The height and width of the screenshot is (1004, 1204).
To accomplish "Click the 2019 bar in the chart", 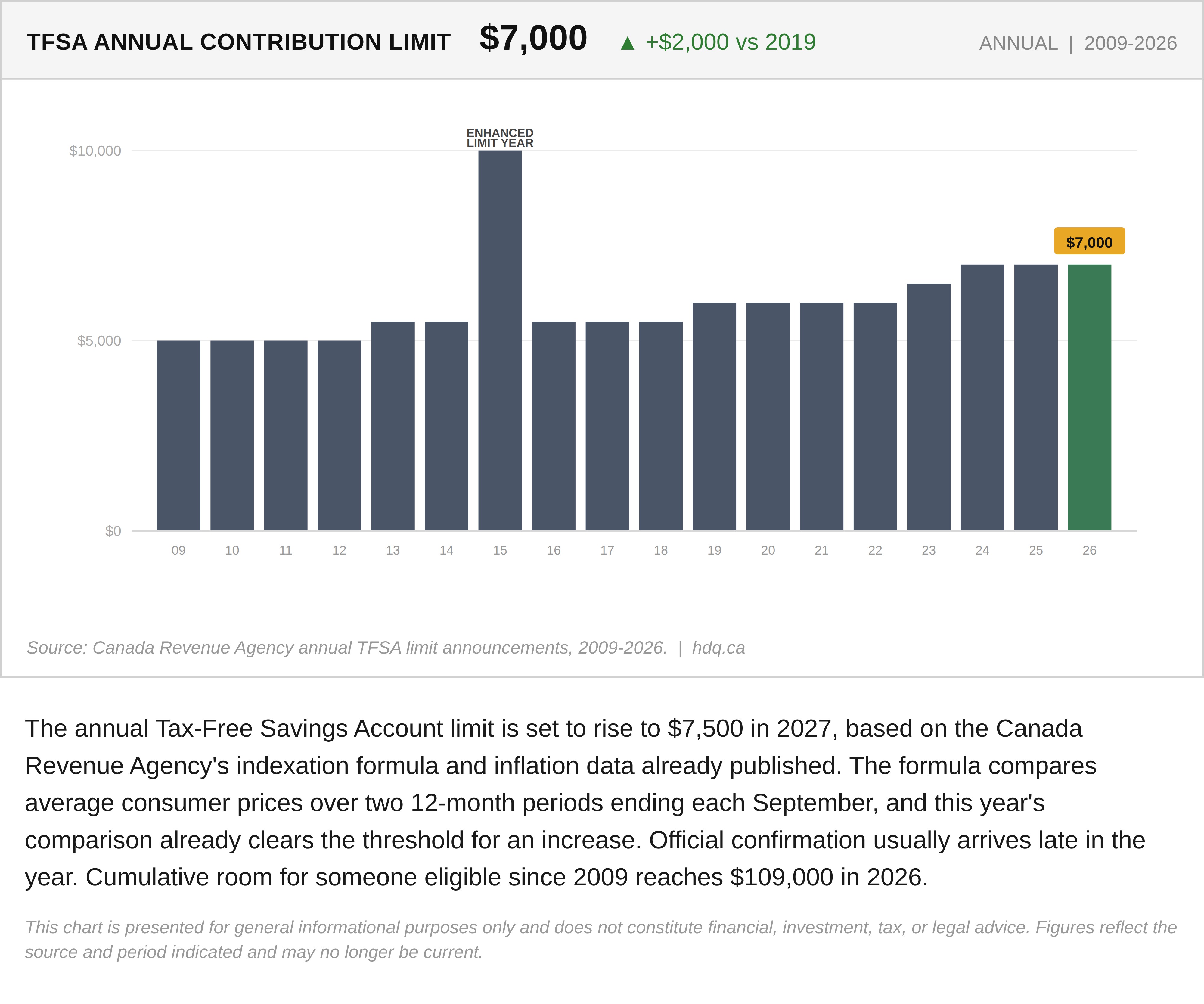I will [714, 416].
